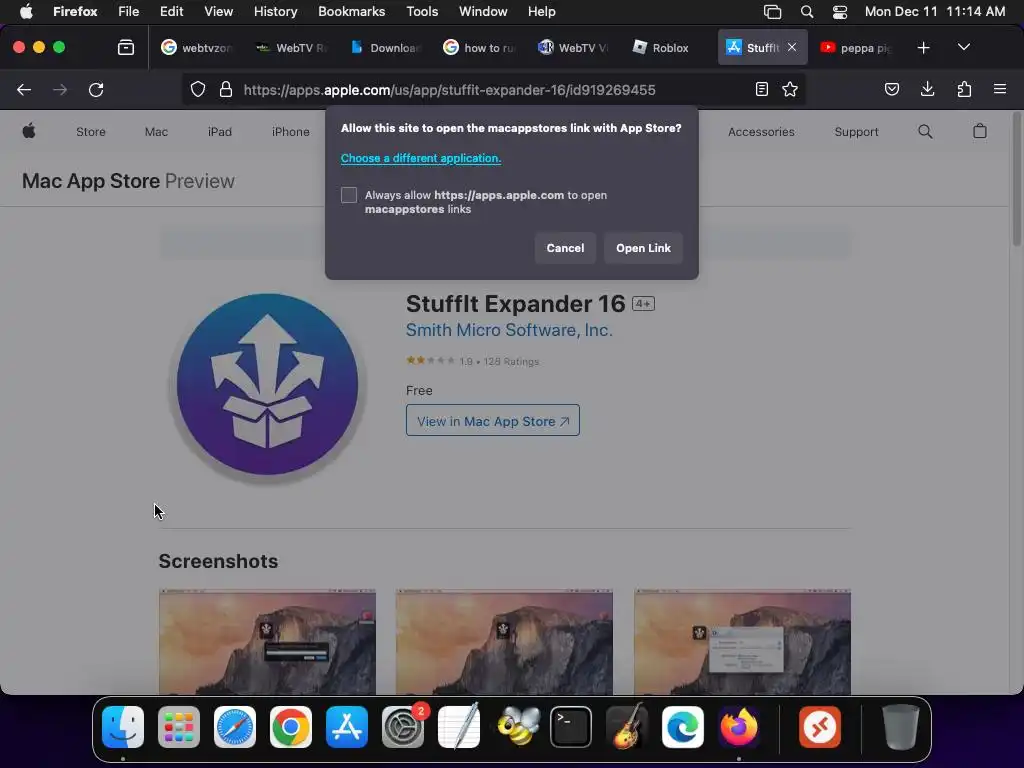Image resolution: width=1024 pixels, height=768 pixels.
Task: Click Accessories in Apple navigation
Action: coord(761,132)
